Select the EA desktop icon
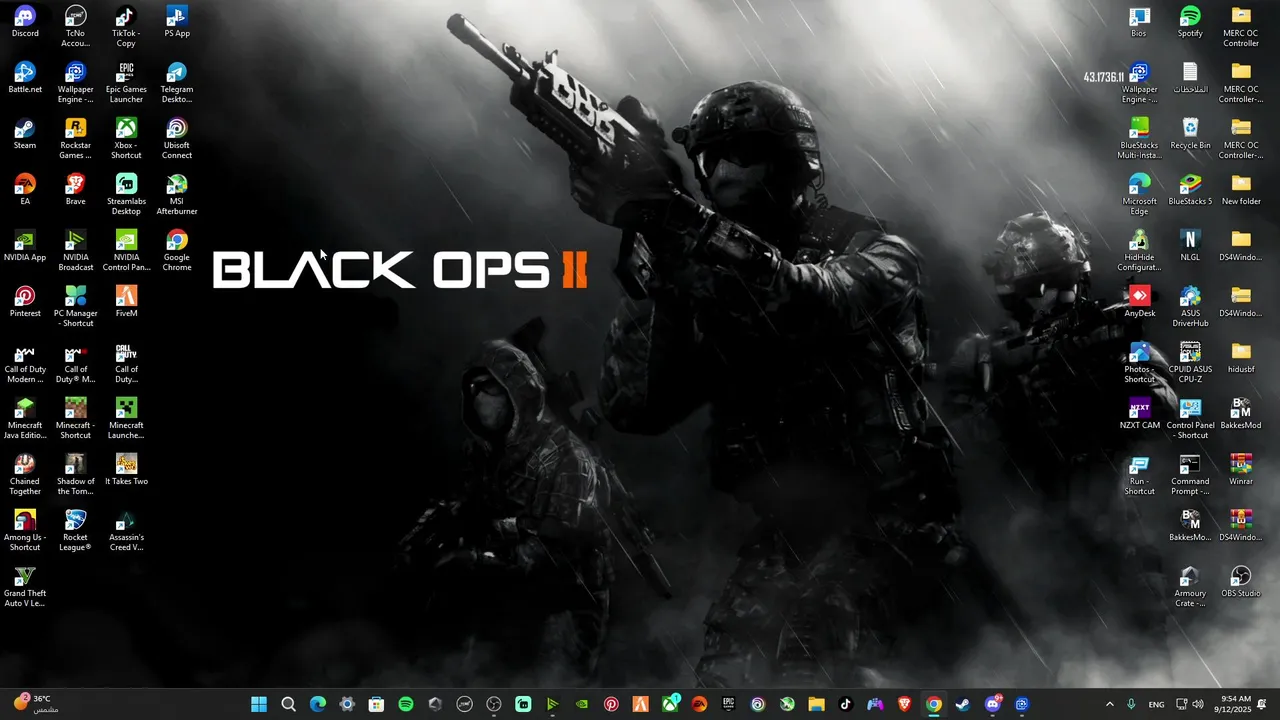Image resolution: width=1280 pixels, height=720 pixels. point(25,190)
